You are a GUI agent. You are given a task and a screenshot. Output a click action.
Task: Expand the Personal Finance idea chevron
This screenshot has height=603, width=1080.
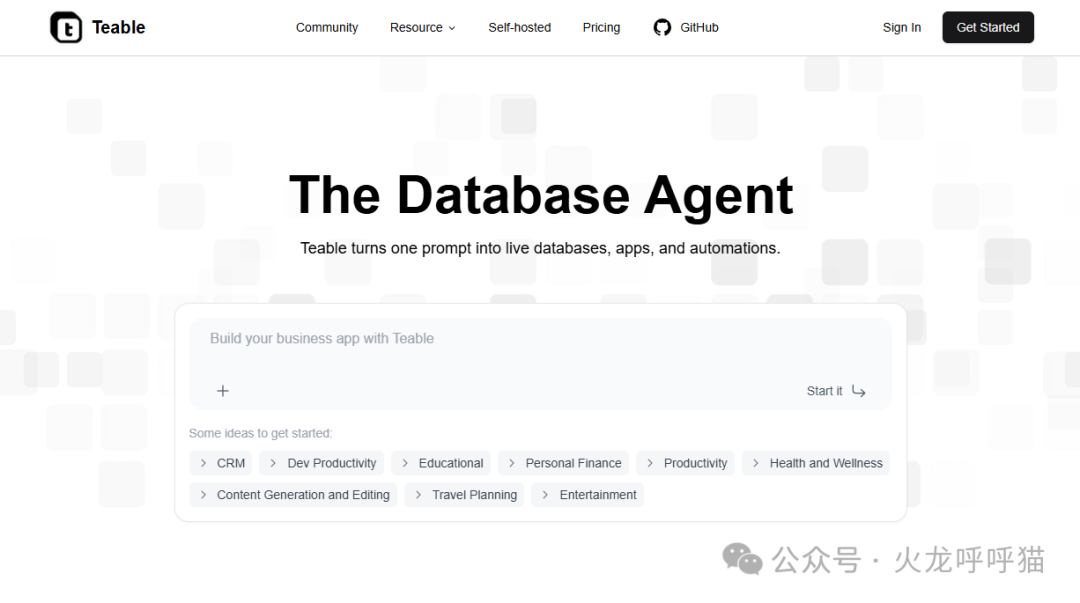point(511,463)
